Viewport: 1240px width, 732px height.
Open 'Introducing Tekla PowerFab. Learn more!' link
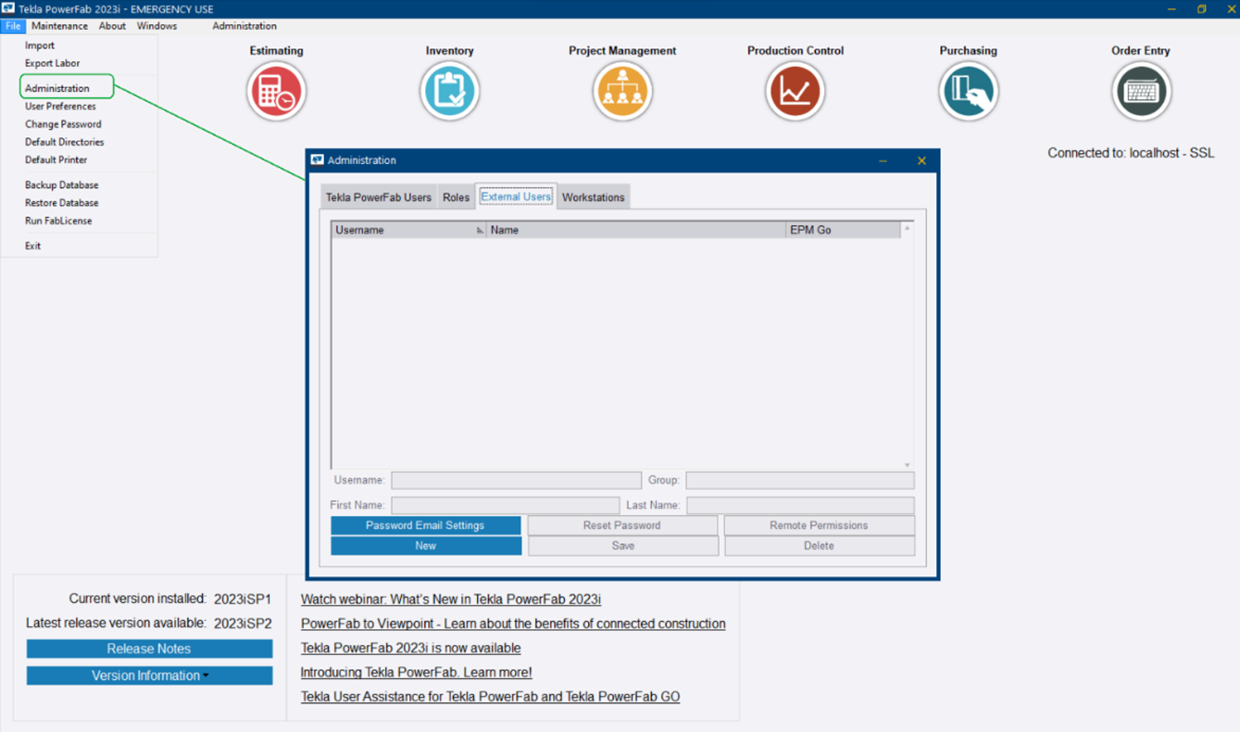(416, 673)
